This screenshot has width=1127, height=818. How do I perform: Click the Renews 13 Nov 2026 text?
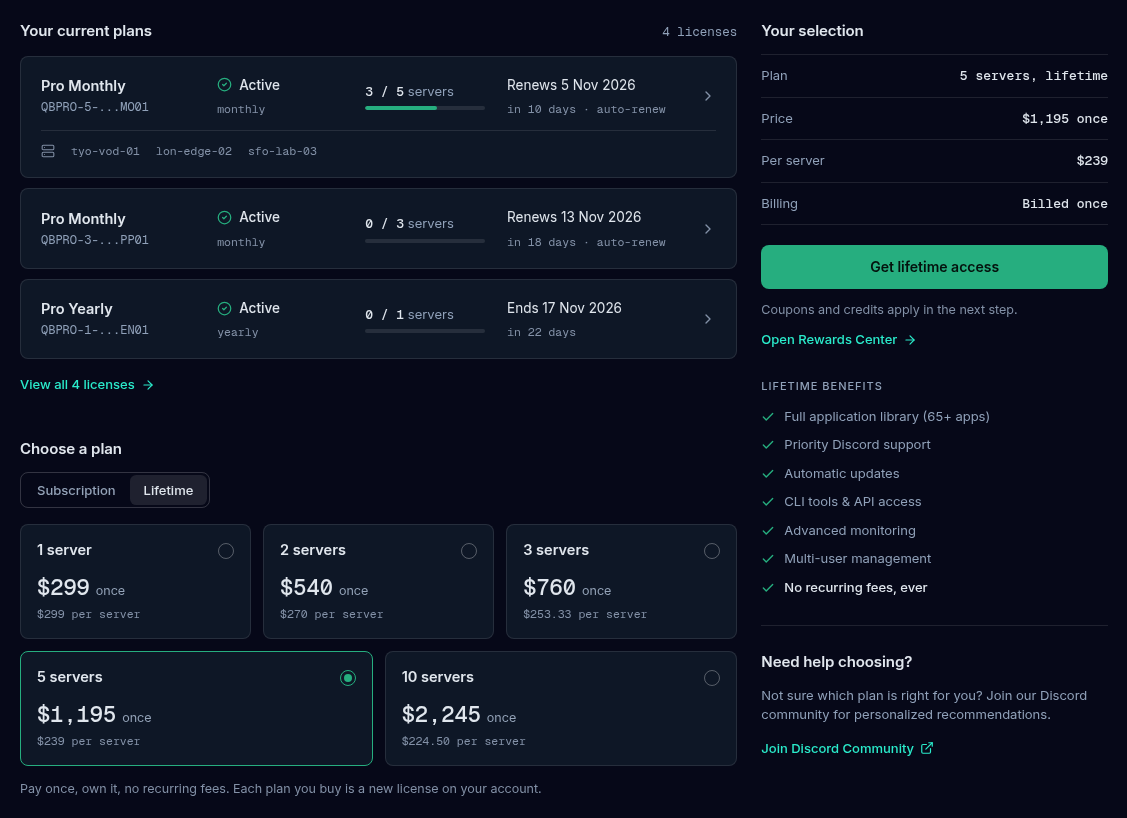click(x=574, y=217)
